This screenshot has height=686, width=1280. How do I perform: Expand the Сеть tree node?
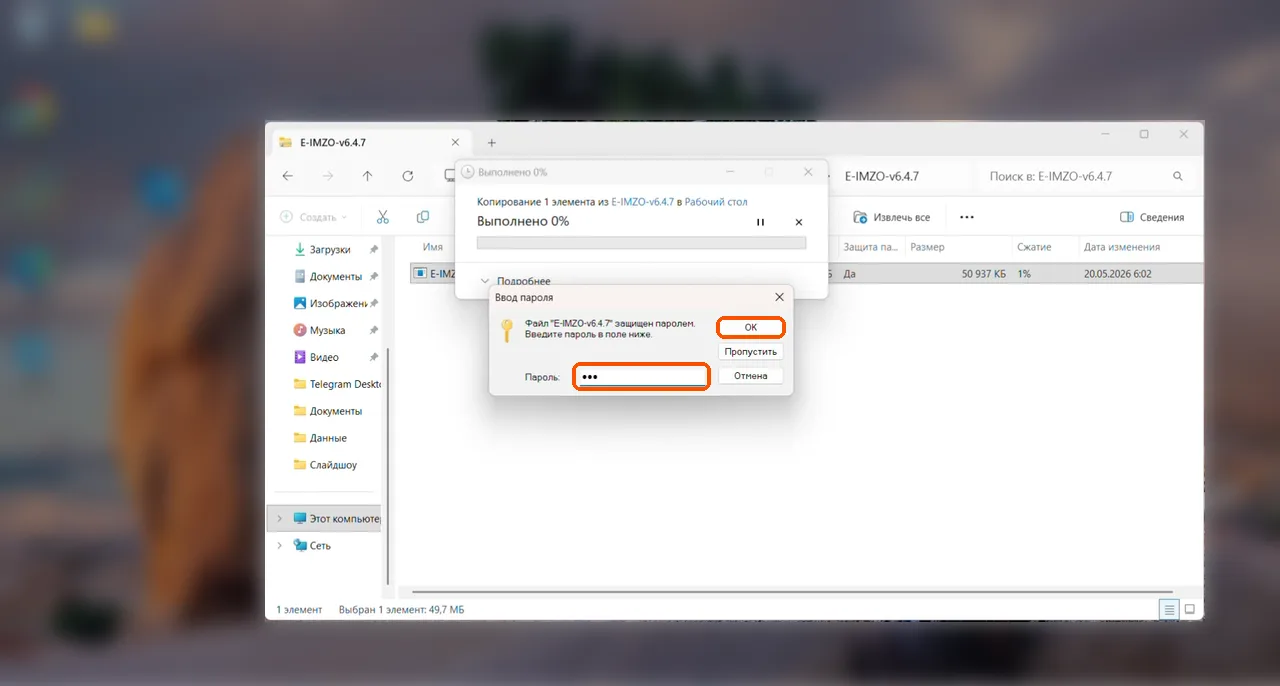coord(279,546)
